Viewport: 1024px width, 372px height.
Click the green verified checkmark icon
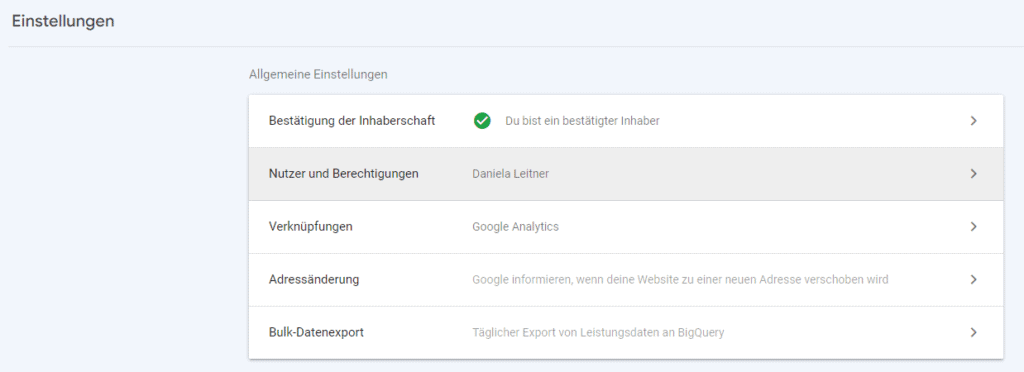(x=482, y=121)
